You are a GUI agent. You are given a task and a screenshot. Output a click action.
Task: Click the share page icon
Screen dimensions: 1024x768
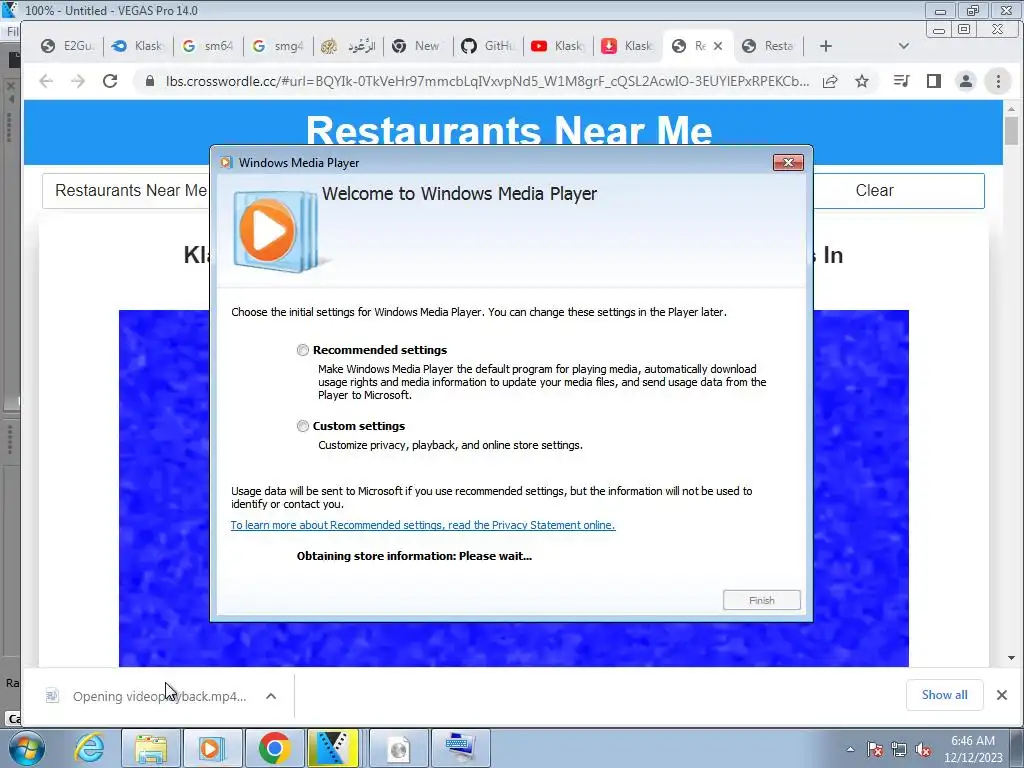830,81
